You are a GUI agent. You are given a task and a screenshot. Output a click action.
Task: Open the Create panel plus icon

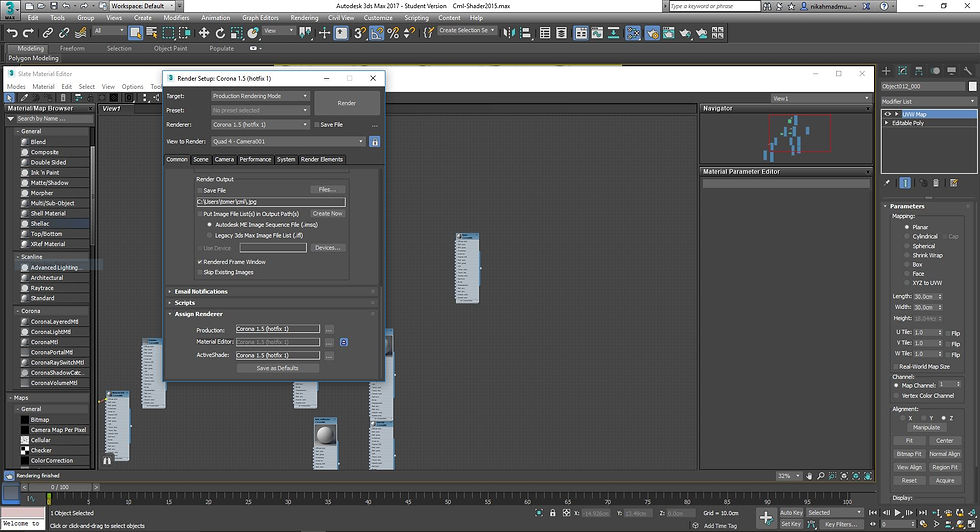[886, 71]
